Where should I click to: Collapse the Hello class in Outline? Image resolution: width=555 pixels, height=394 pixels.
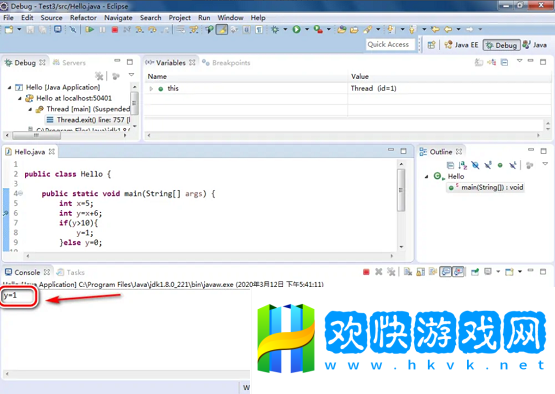427,176
